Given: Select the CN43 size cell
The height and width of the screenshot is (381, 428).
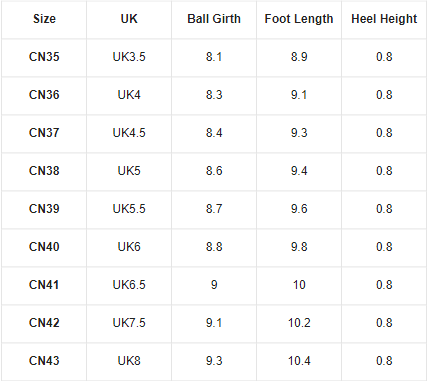Looking at the screenshot, I should click(44, 361).
